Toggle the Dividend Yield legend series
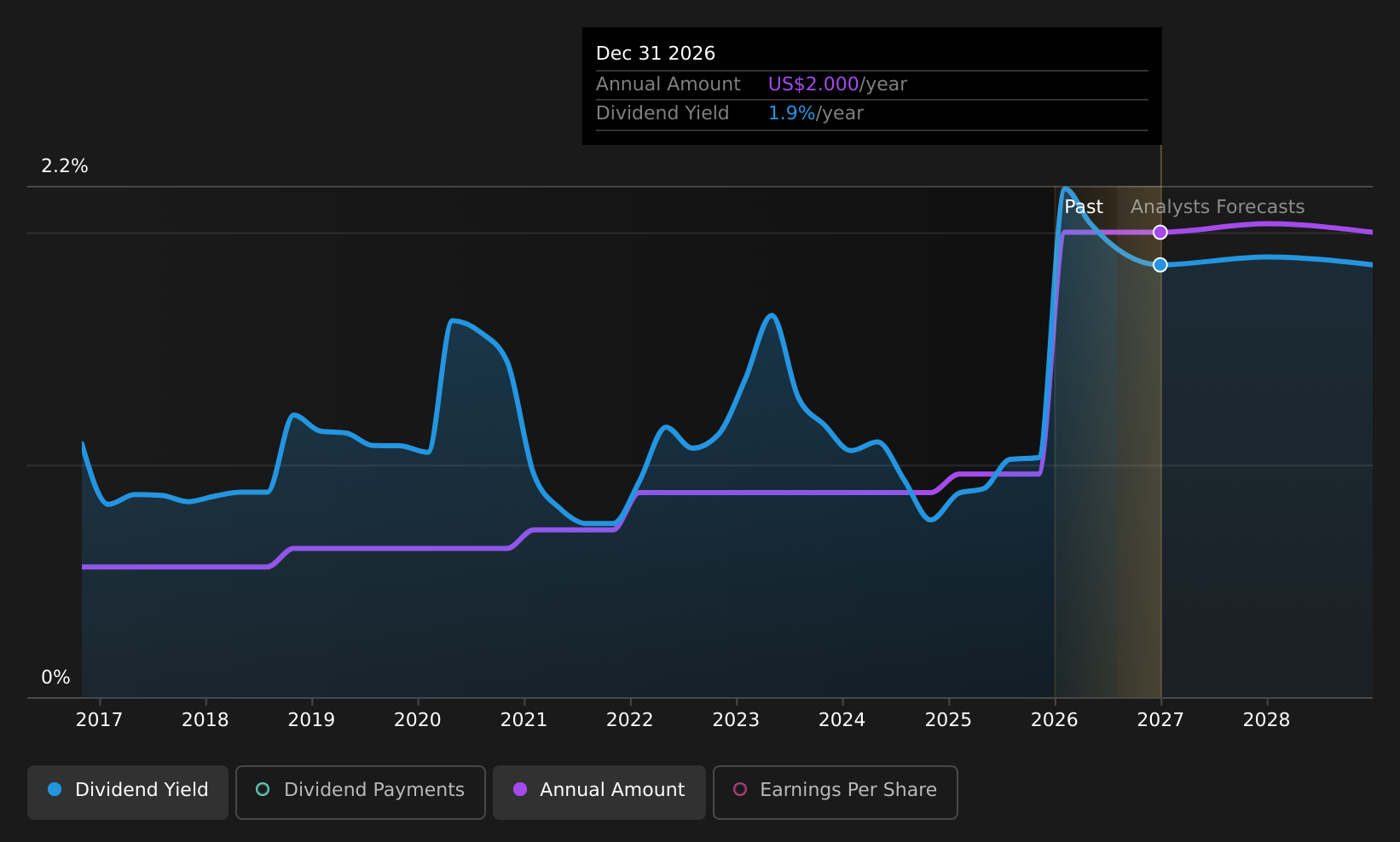The height and width of the screenshot is (842, 1400). click(x=128, y=792)
